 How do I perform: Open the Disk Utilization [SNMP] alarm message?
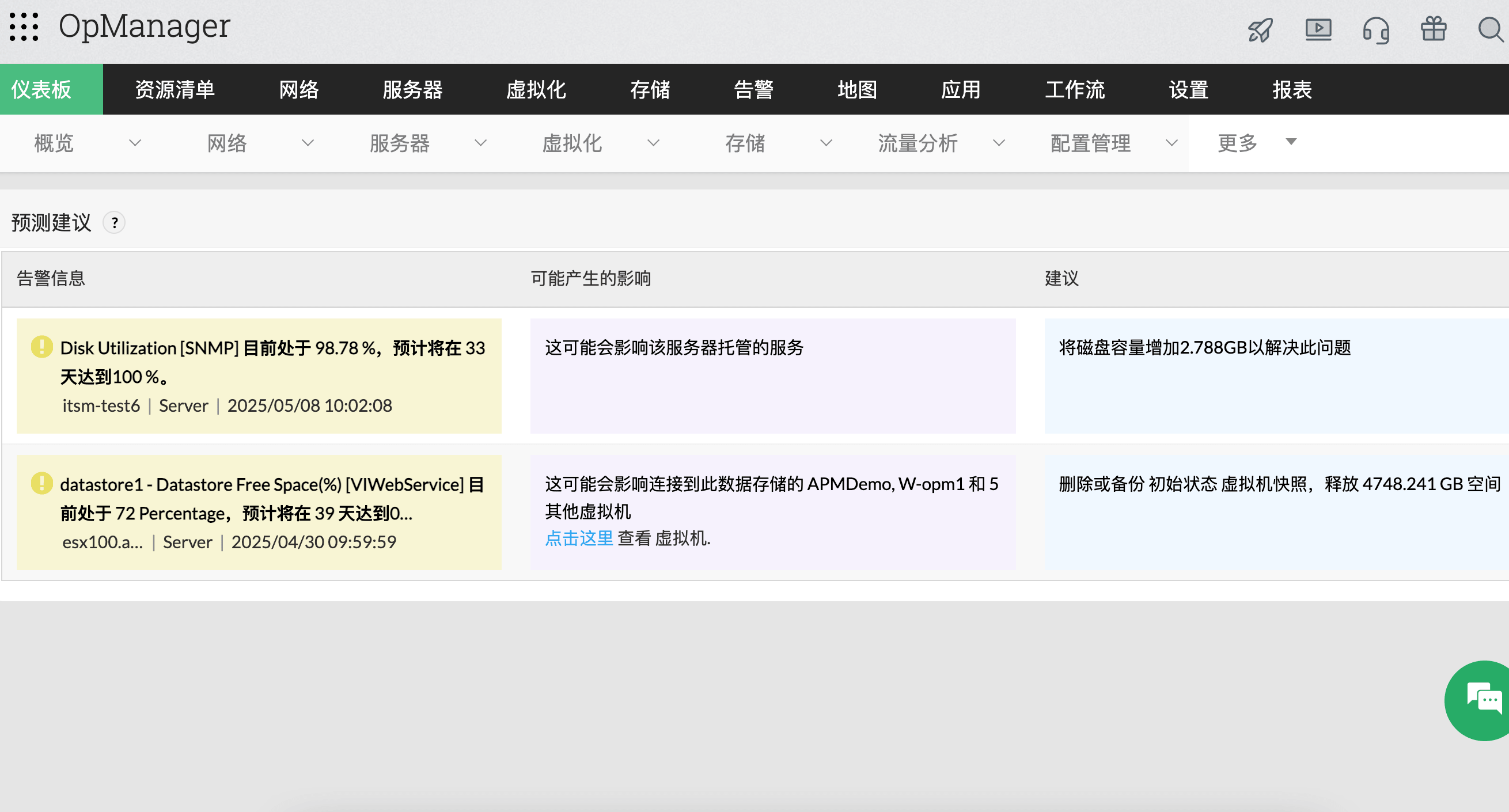(x=273, y=362)
